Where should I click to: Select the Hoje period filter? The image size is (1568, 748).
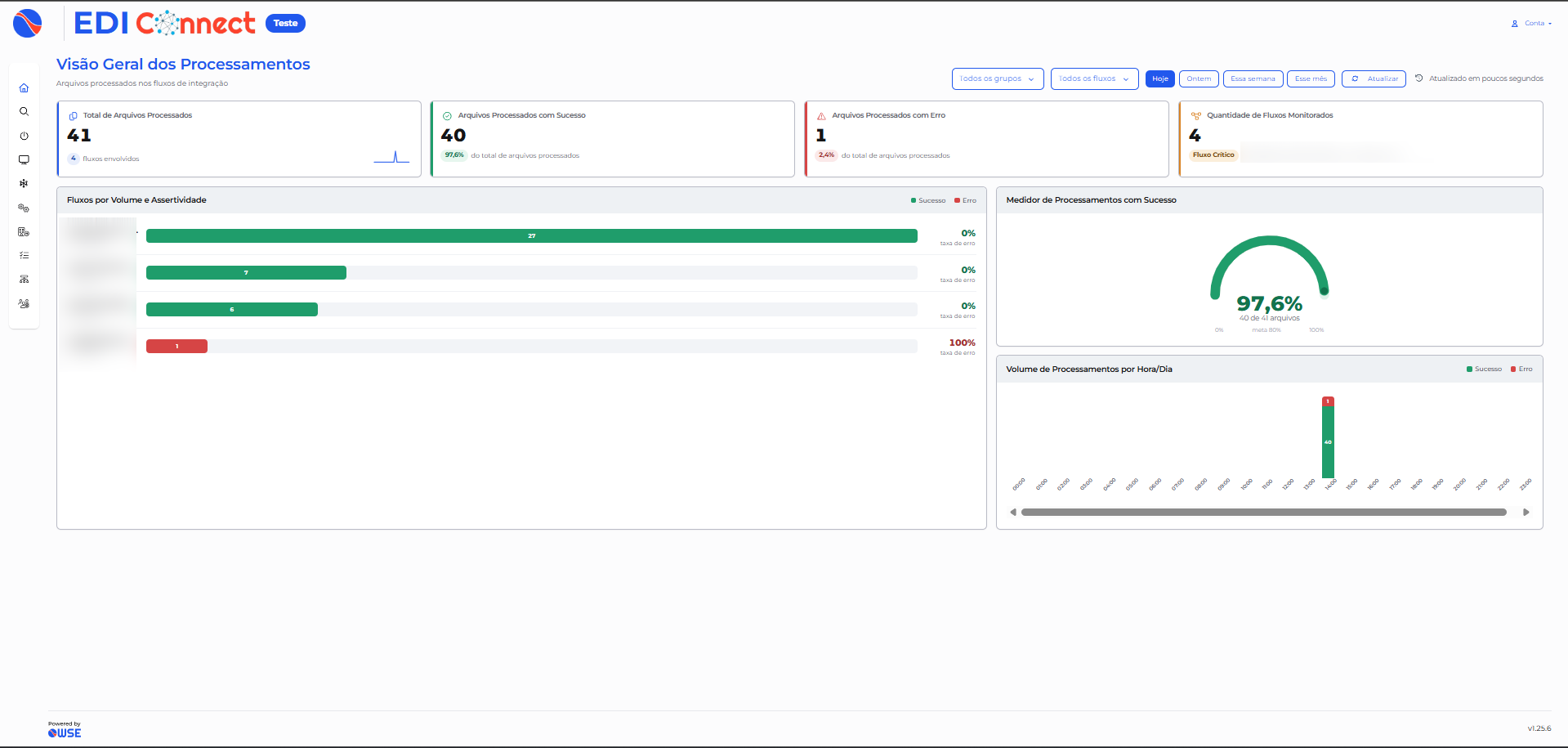[1160, 78]
